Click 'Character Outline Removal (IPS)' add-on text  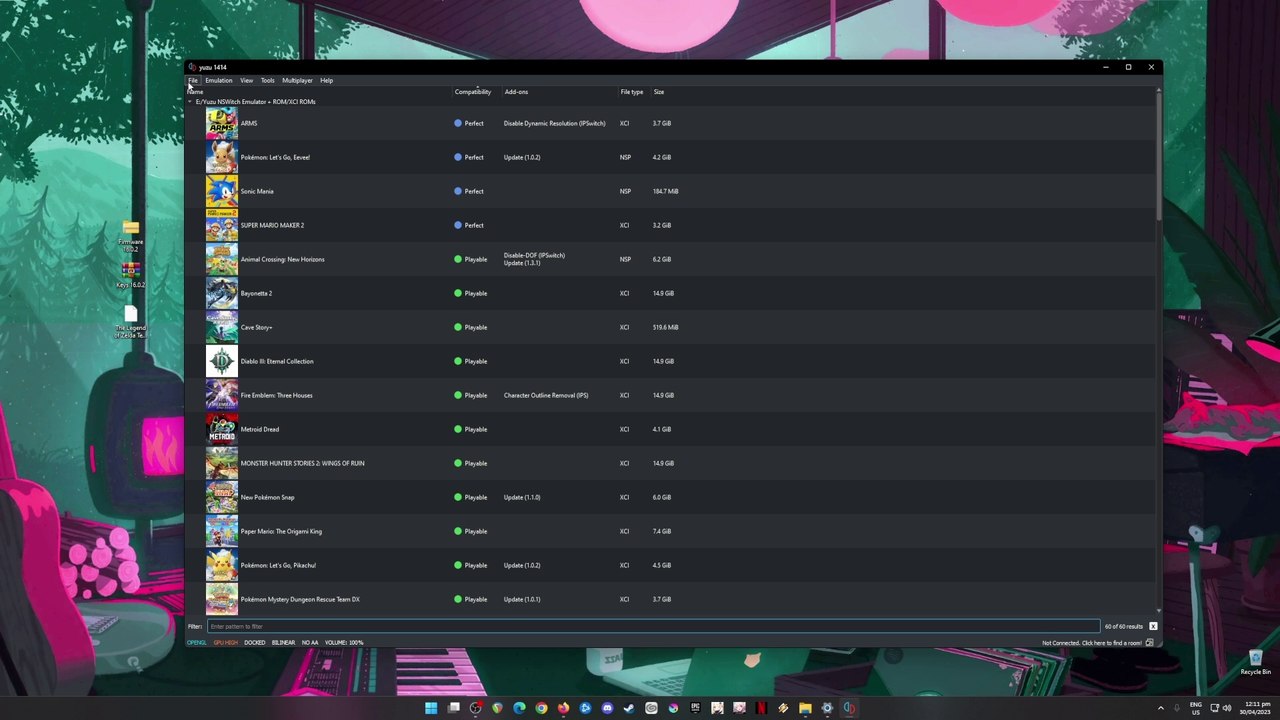coord(546,395)
